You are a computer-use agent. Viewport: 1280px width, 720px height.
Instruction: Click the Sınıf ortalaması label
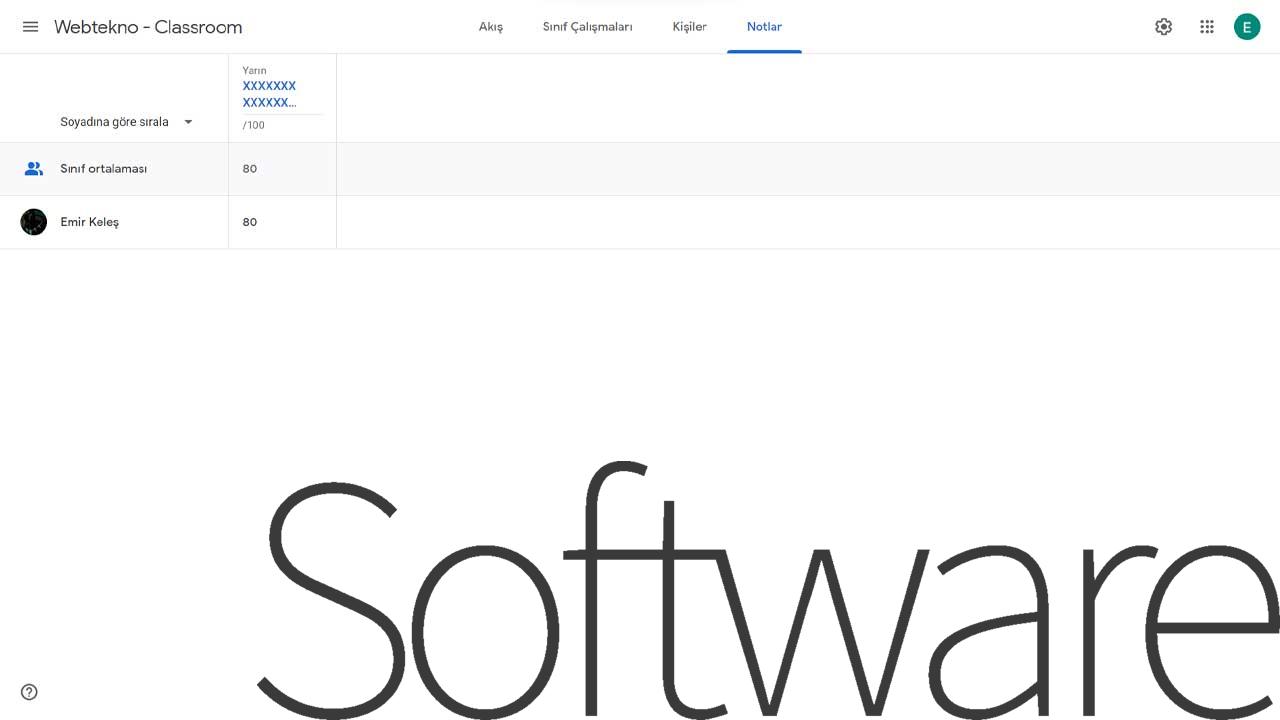tap(104, 169)
